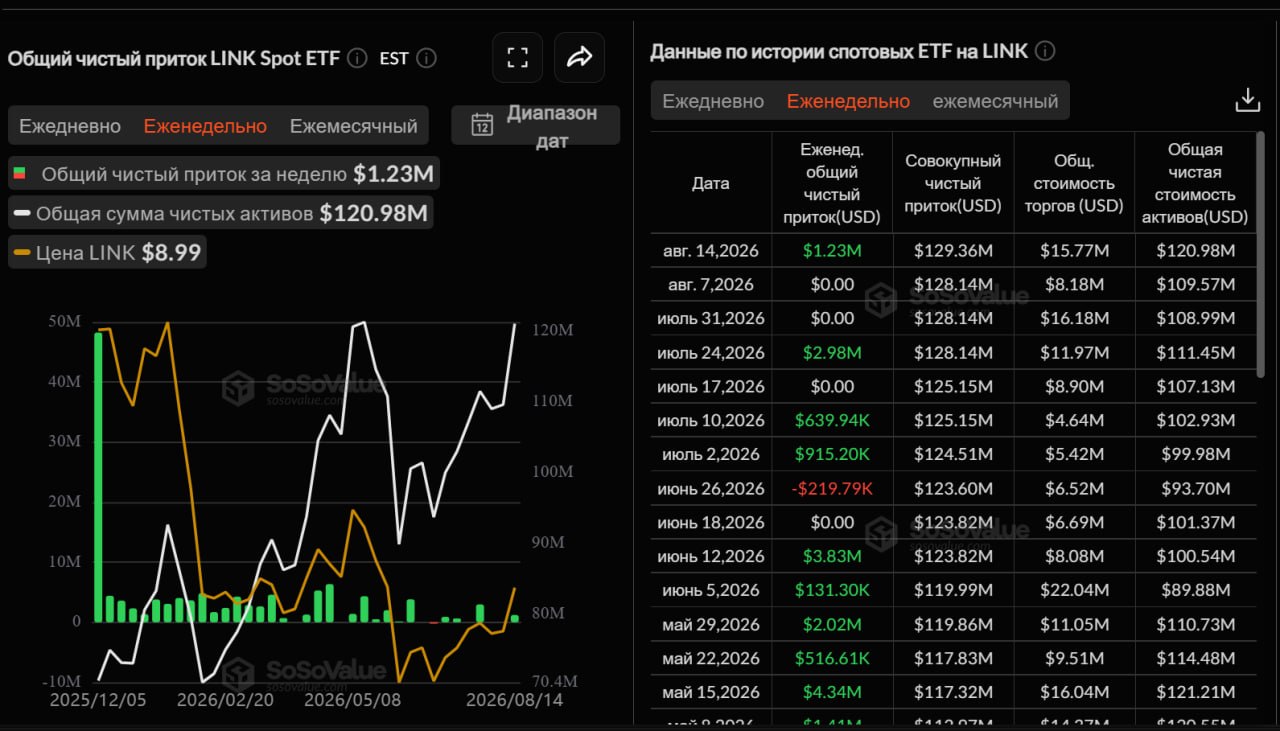Screen dimensions: 1280x731
Task: Click the EST timezone label
Action: (x=394, y=58)
